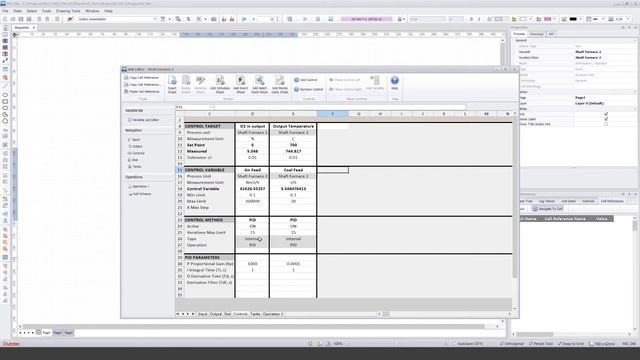Click the formula bar input
This screenshot has height=360, width=640.
[x=340, y=107]
